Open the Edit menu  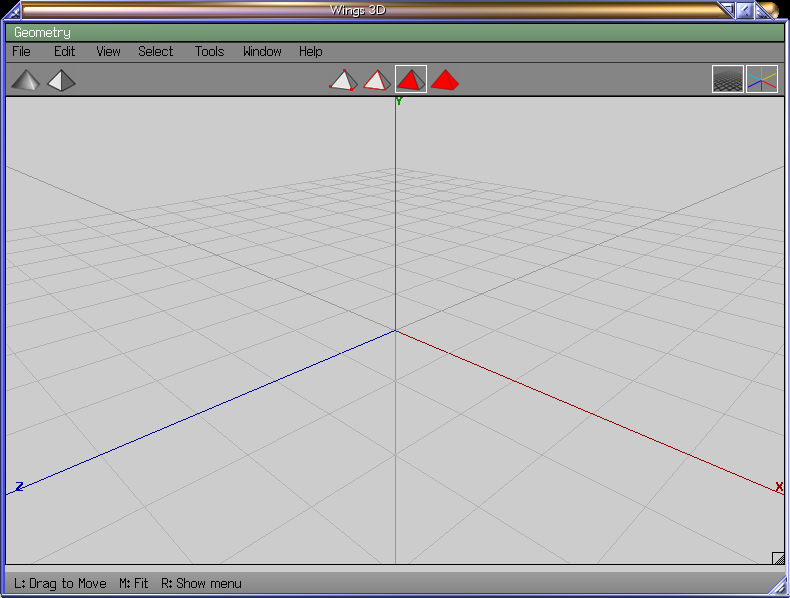(x=64, y=52)
